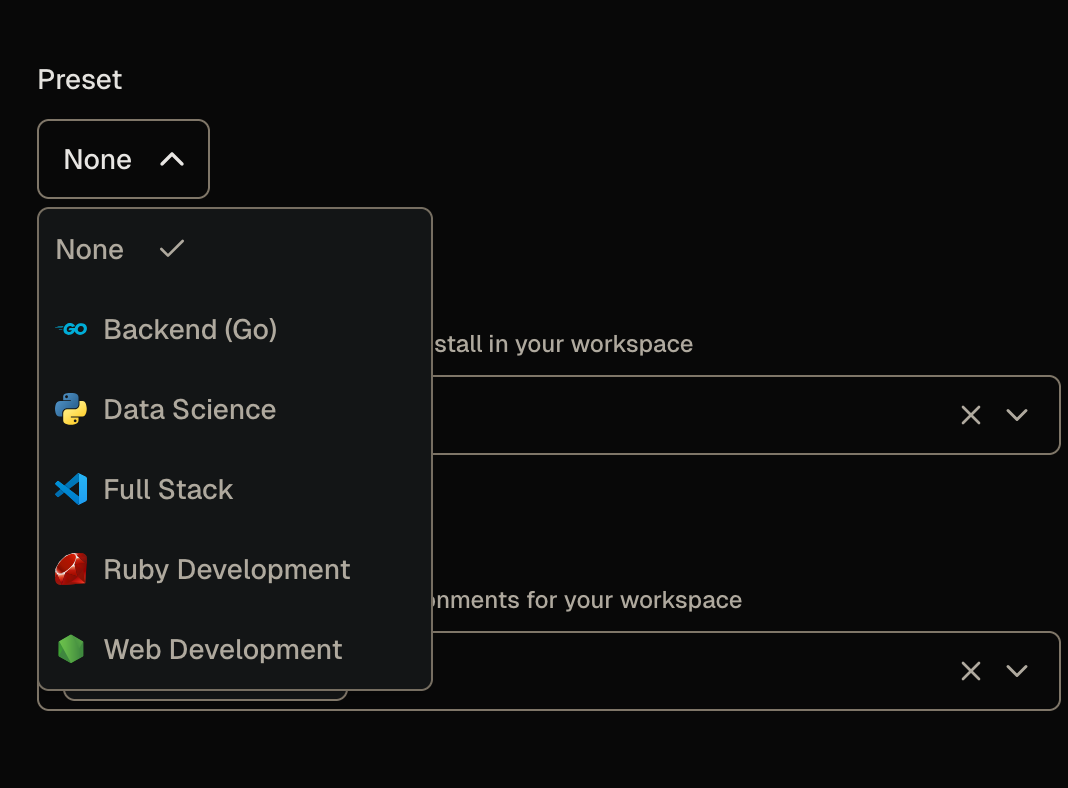Click the Preset label

click(x=80, y=80)
